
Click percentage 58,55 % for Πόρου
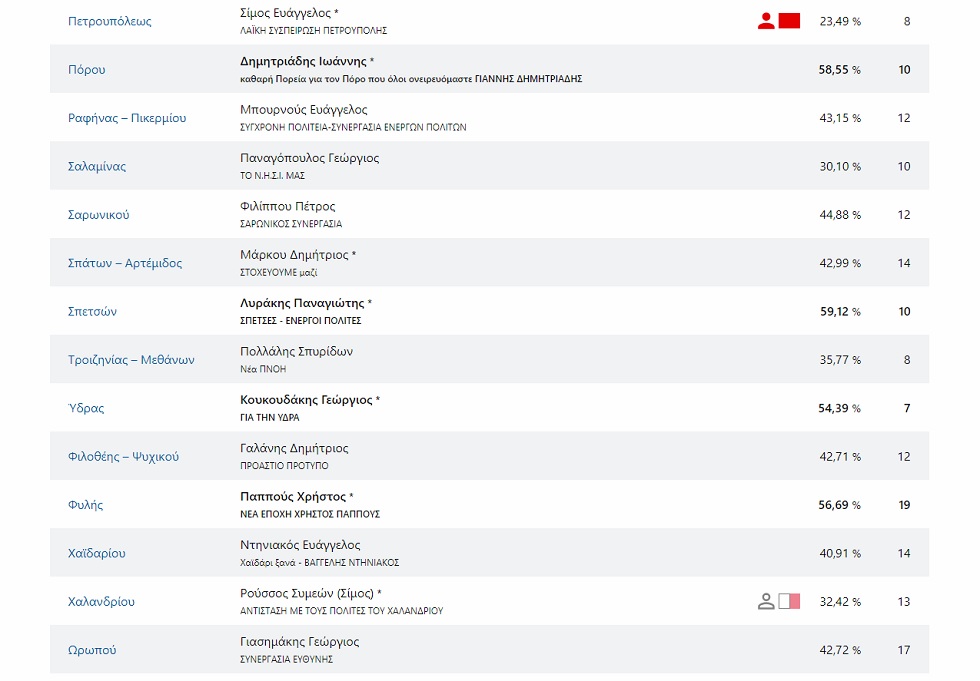pyautogui.click(x=839, y=69)
